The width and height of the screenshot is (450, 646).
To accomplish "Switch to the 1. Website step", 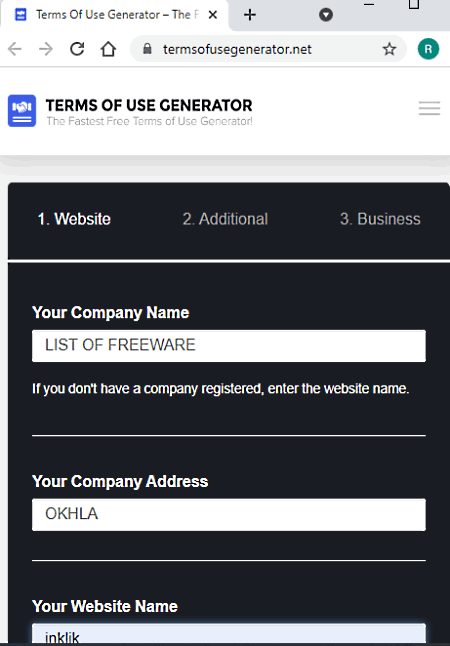I will [x=74, y=219].
